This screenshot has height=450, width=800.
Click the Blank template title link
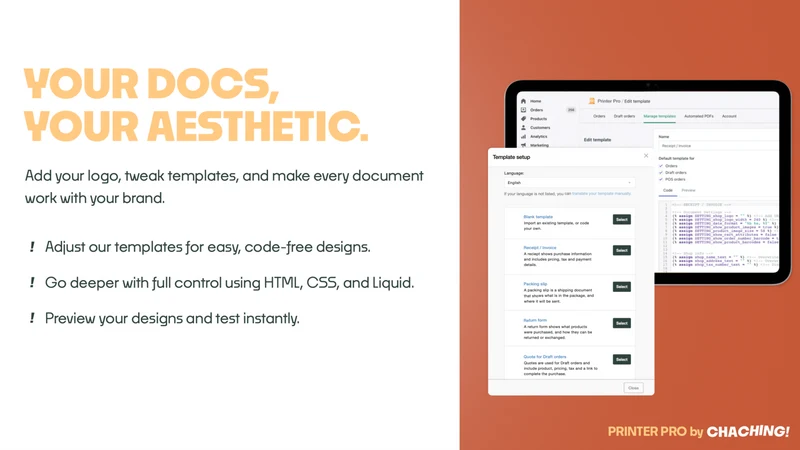[x=538, y=217]
